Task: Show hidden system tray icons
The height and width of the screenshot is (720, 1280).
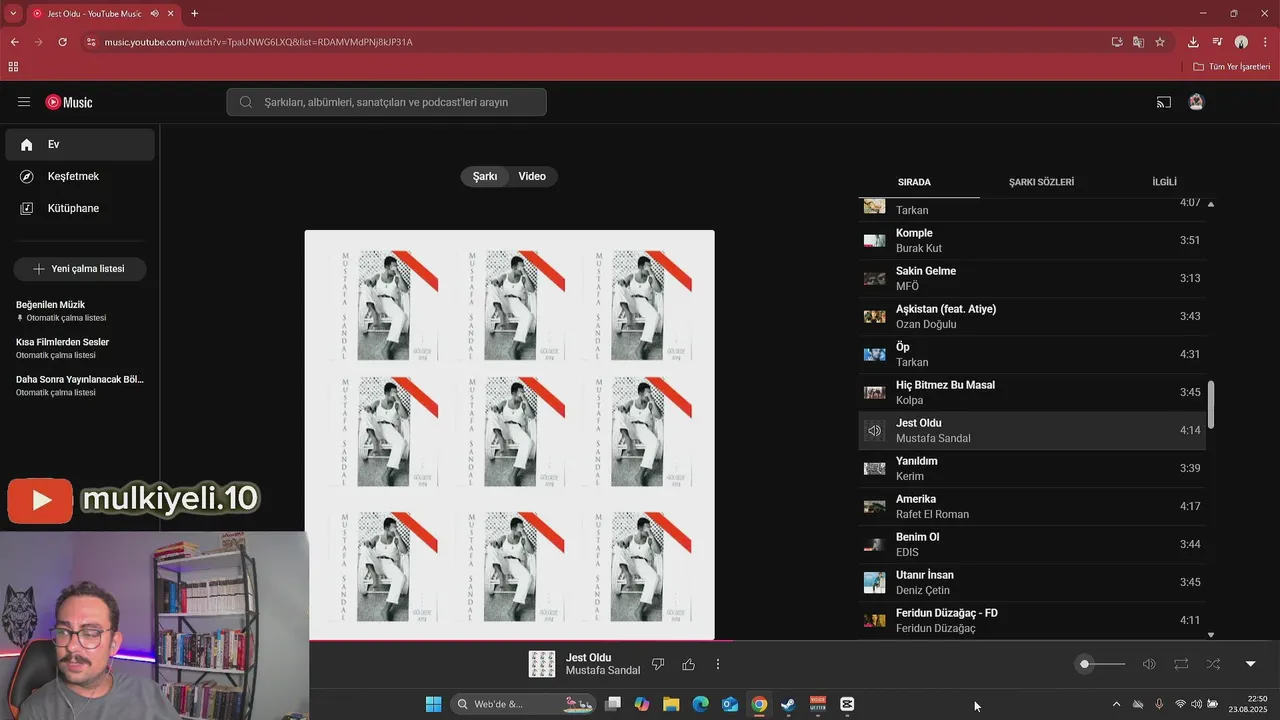Action: (x=1116, y=704)
